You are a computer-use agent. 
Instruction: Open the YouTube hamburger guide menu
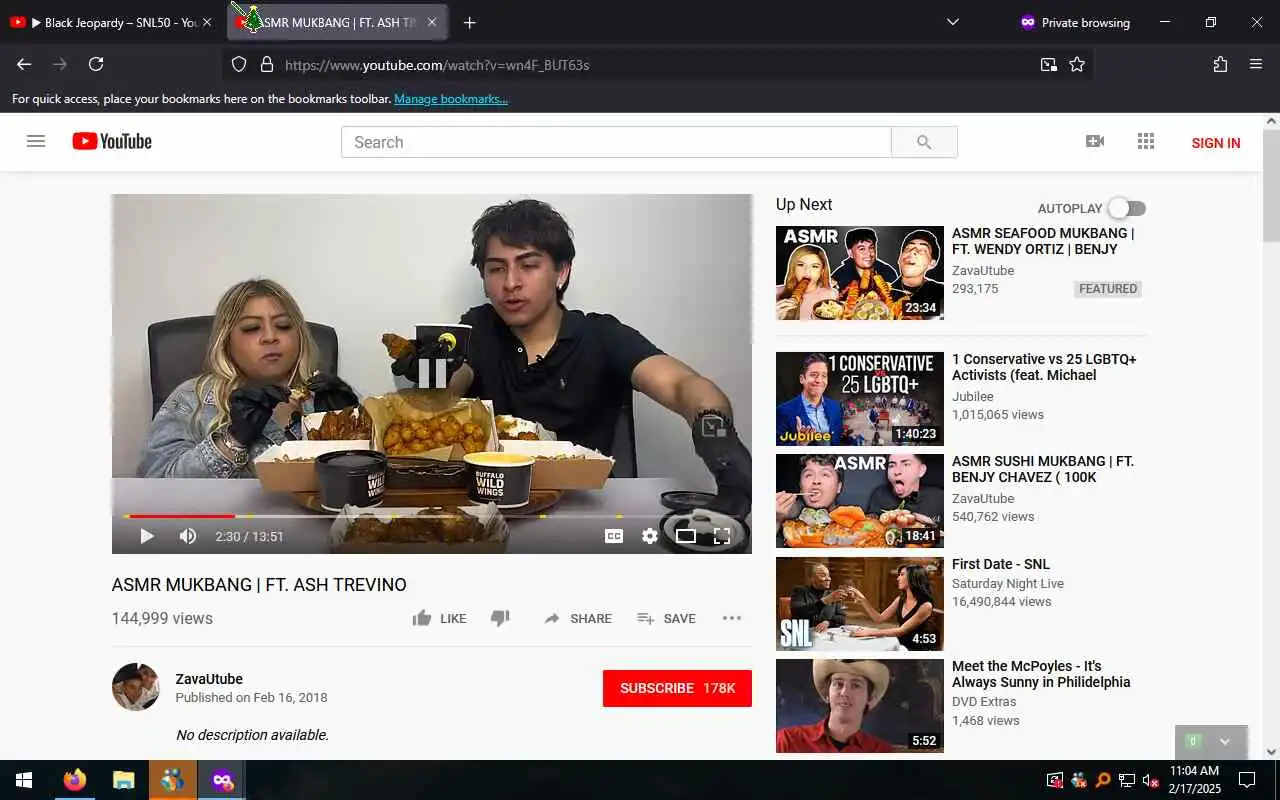[36, 141]
